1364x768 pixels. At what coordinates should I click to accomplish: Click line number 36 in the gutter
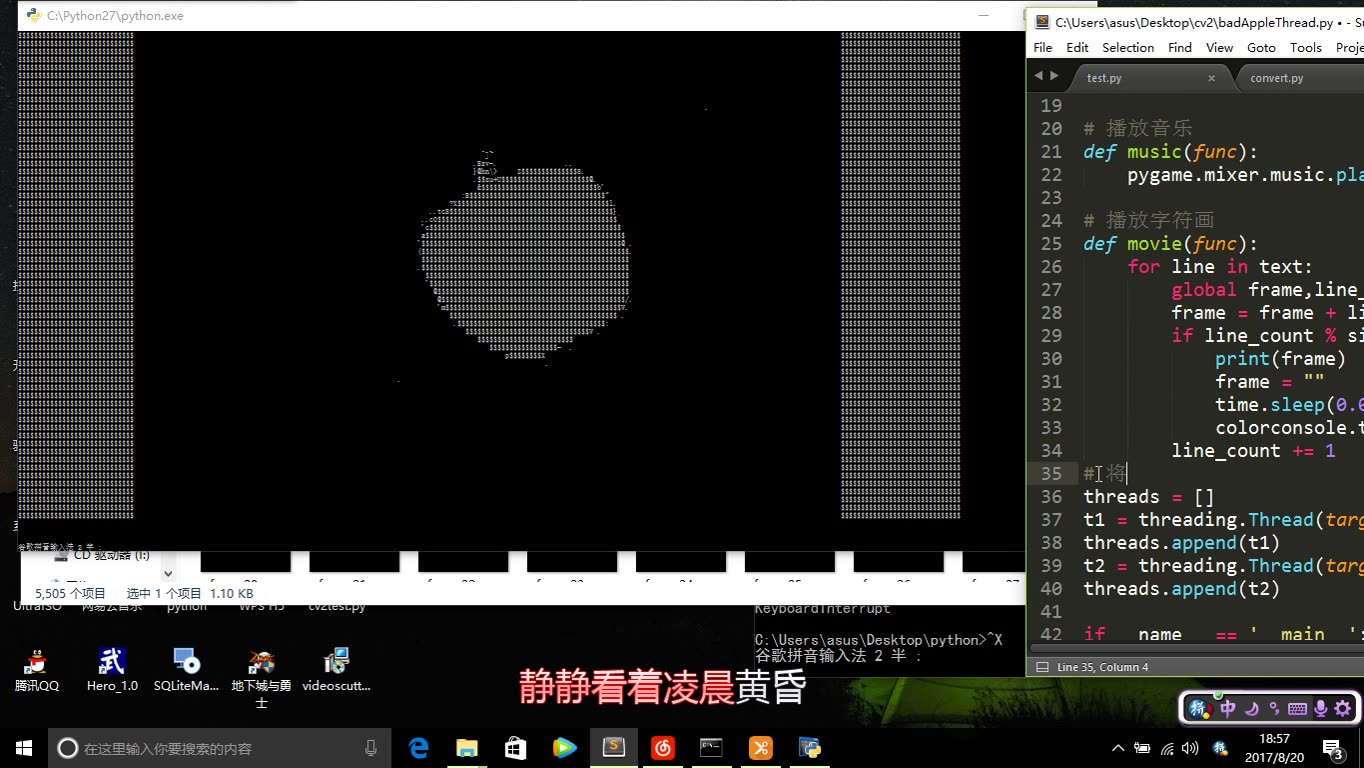tap(1051, 496)
